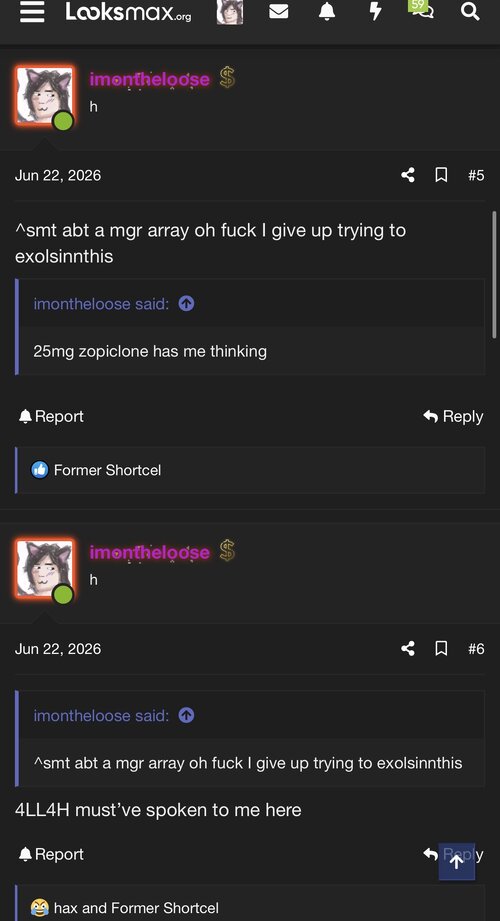Open chat bubbles icon with 59 badge
The image size is (500, 921).
pyautogui.click(x=421, y=9)
